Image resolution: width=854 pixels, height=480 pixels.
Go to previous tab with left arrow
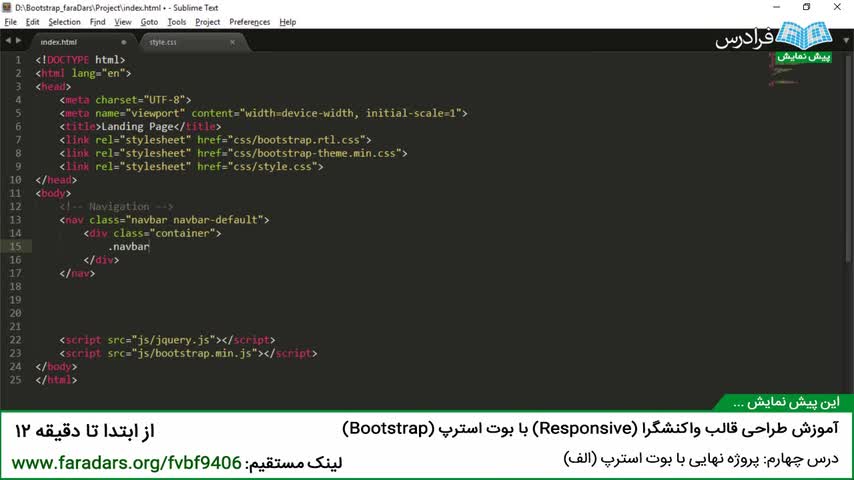click(8, 41)
